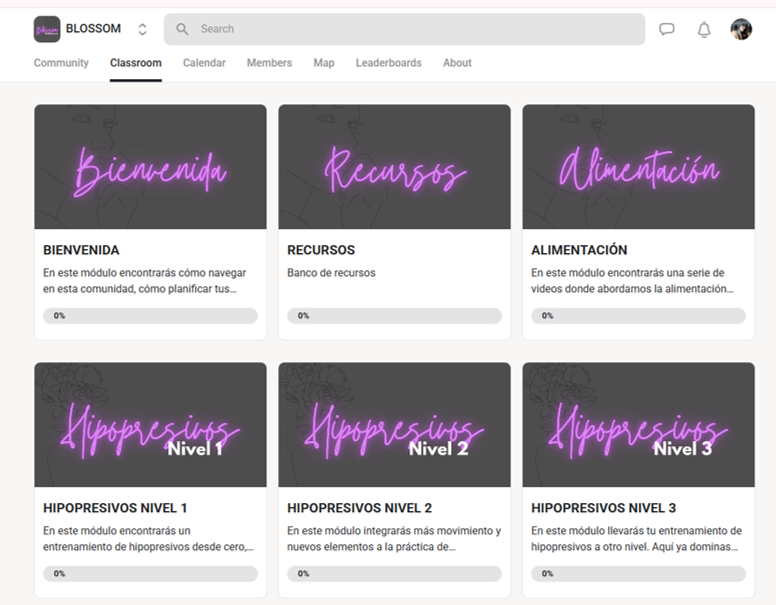Click the Hipopresivos Nivel 3 progress bar
The width and height of the screenshot is (776, 605).
pyautogui.click(x=638, y=573)
